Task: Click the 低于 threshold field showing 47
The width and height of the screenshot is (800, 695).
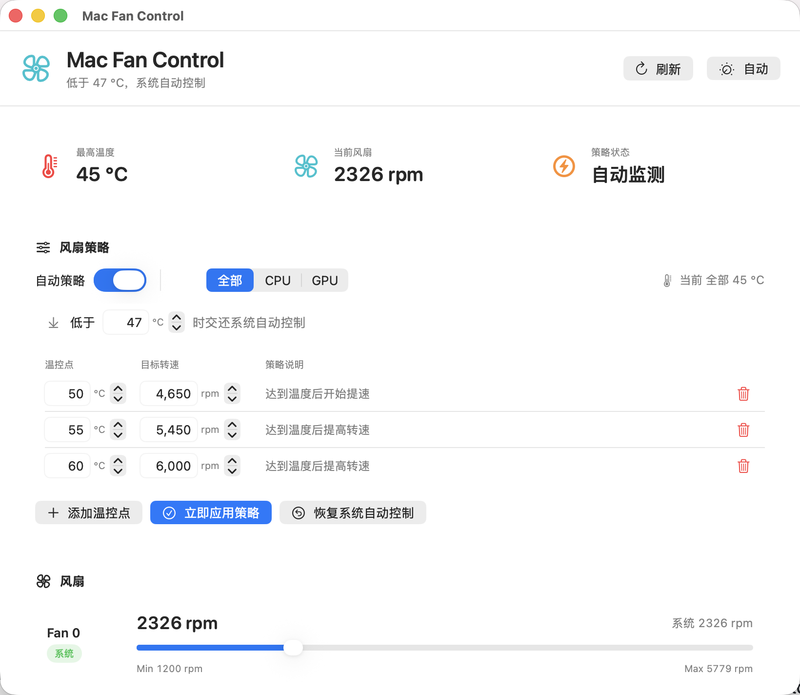Action: pyautogui.click(x=126, y=322)
